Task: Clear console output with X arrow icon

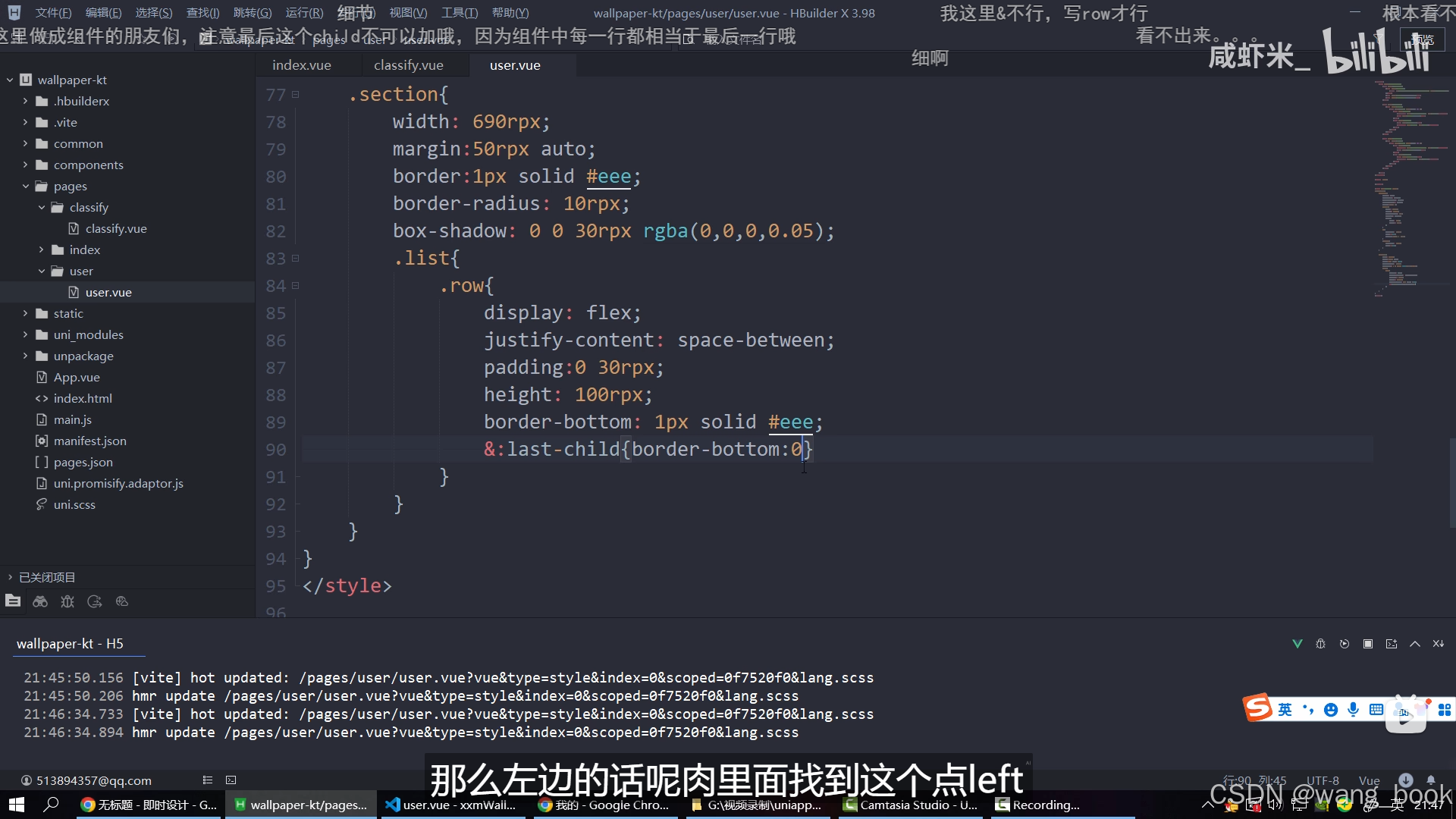Action: click(x=1439, y=644)
